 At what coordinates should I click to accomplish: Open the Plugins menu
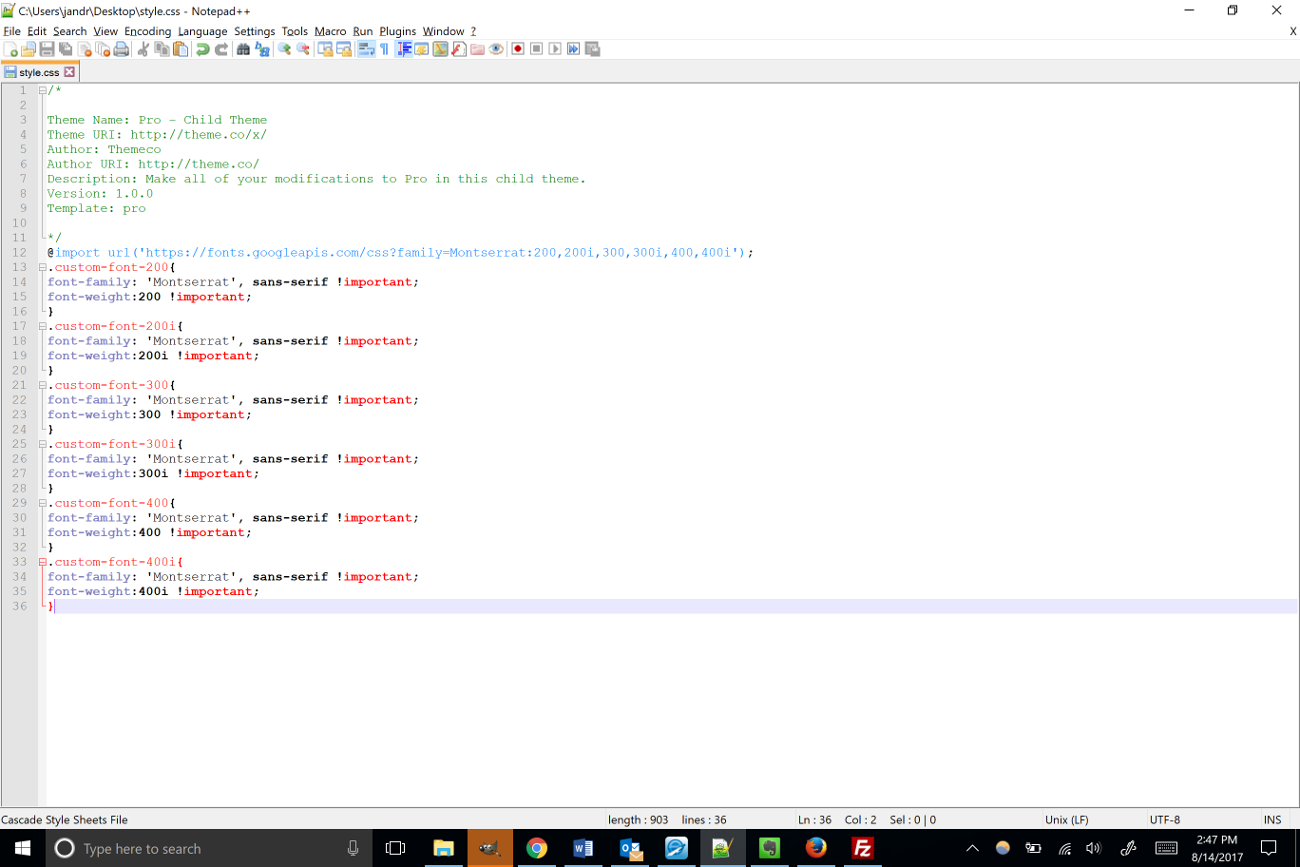[x=397, y=31]
